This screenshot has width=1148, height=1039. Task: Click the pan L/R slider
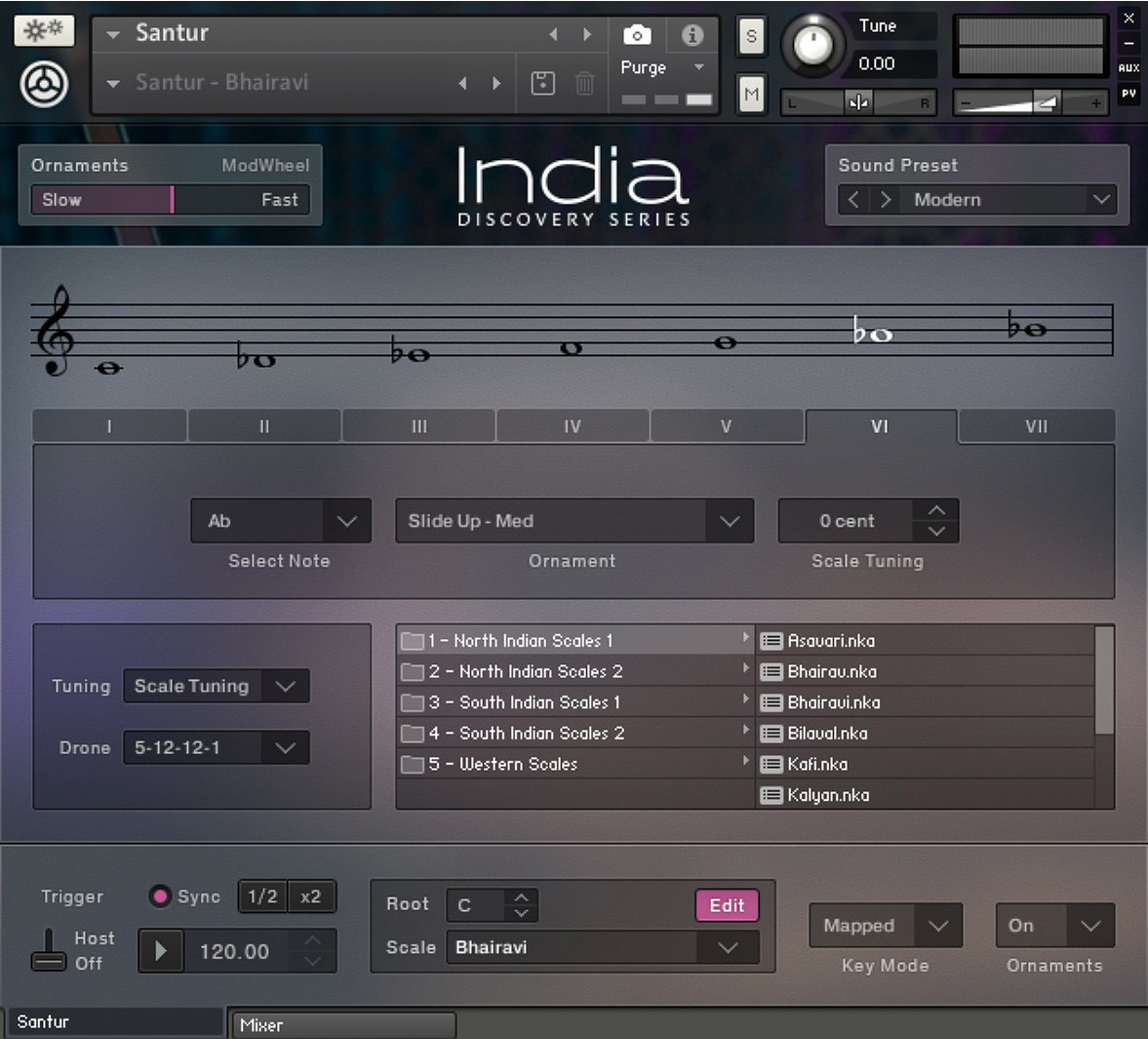tap(858, 102)
